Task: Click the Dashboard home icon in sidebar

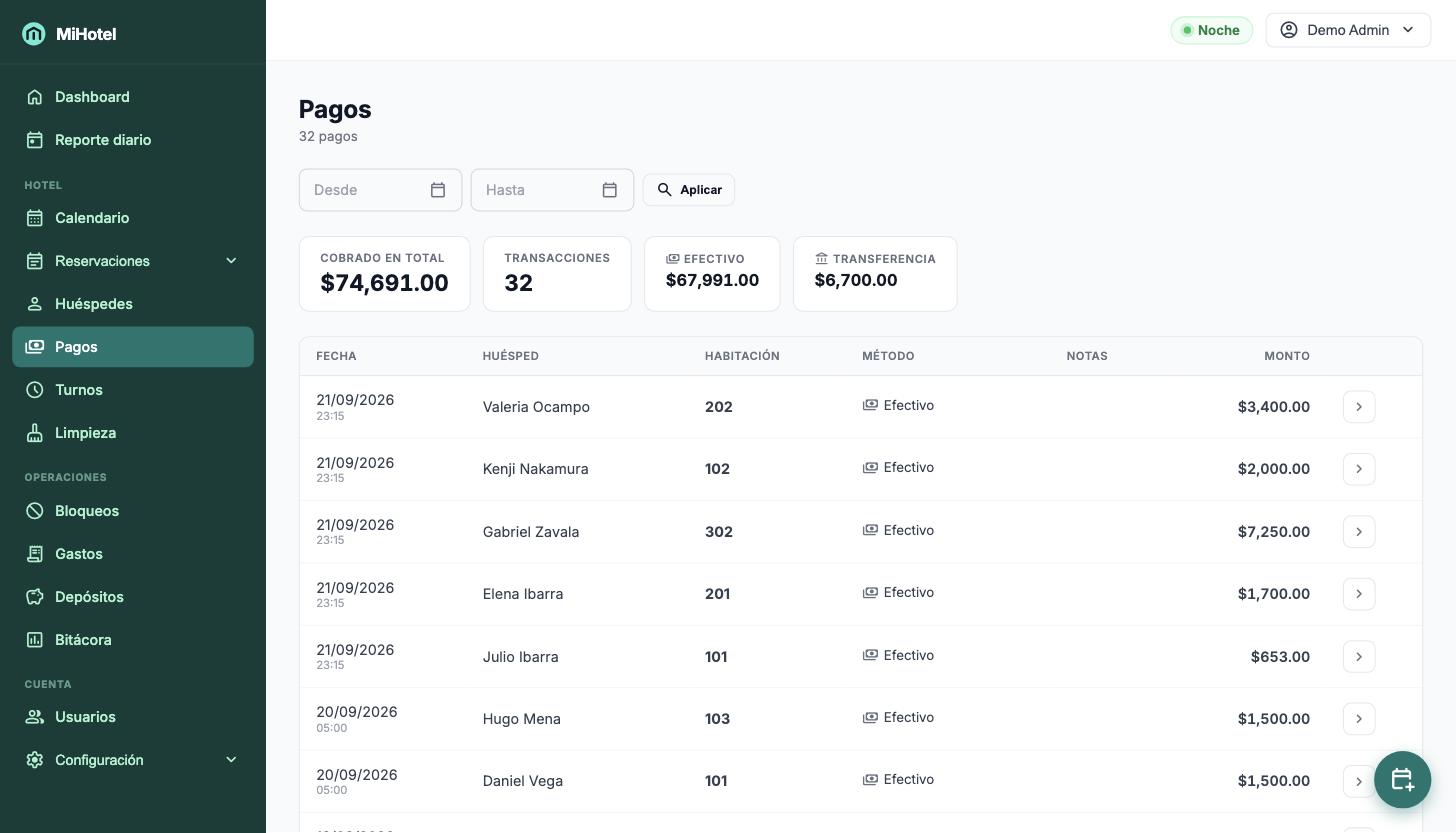Action: click(x=35, y=97)
